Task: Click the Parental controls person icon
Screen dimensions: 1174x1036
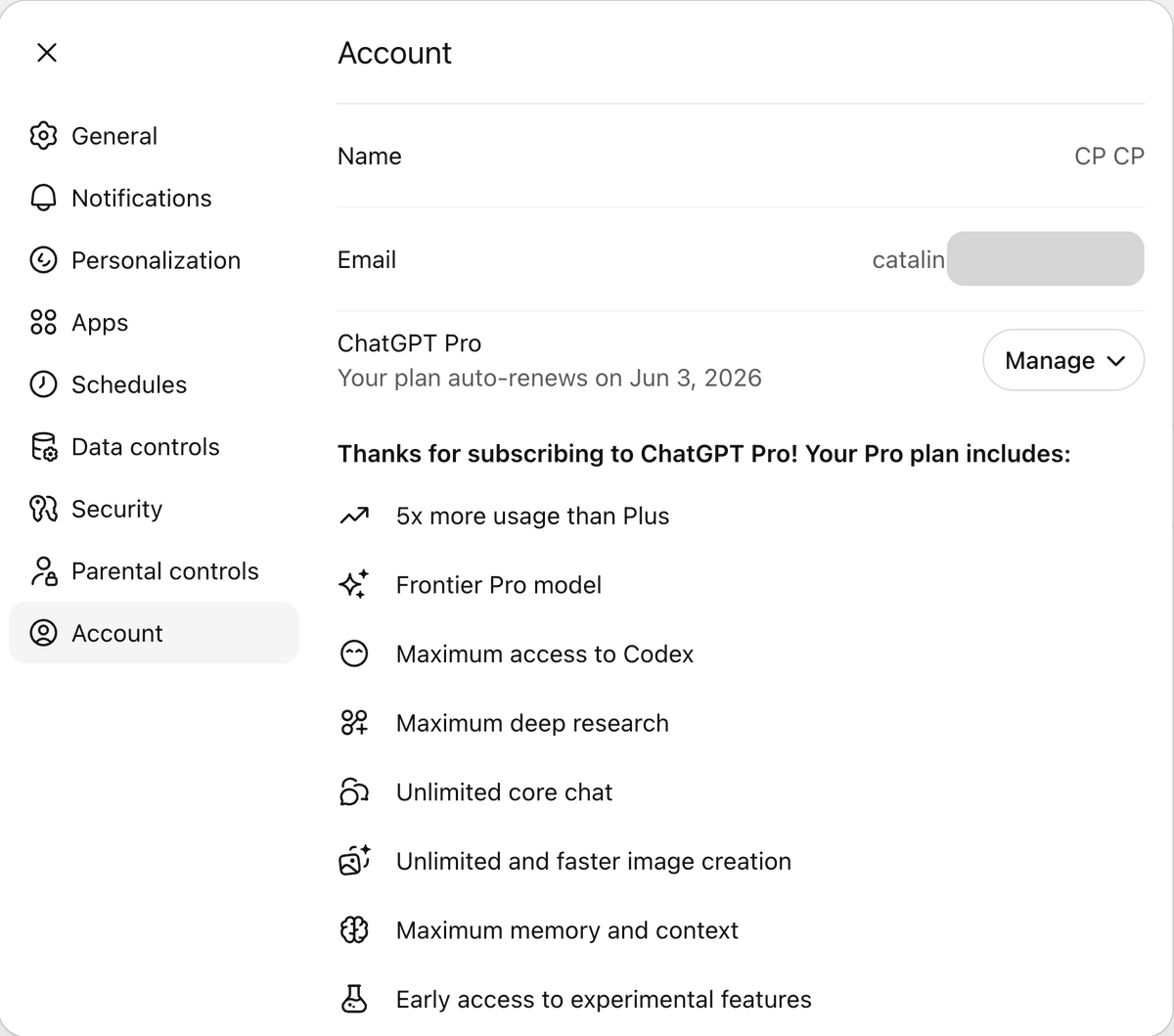Action: click(43, 571)
